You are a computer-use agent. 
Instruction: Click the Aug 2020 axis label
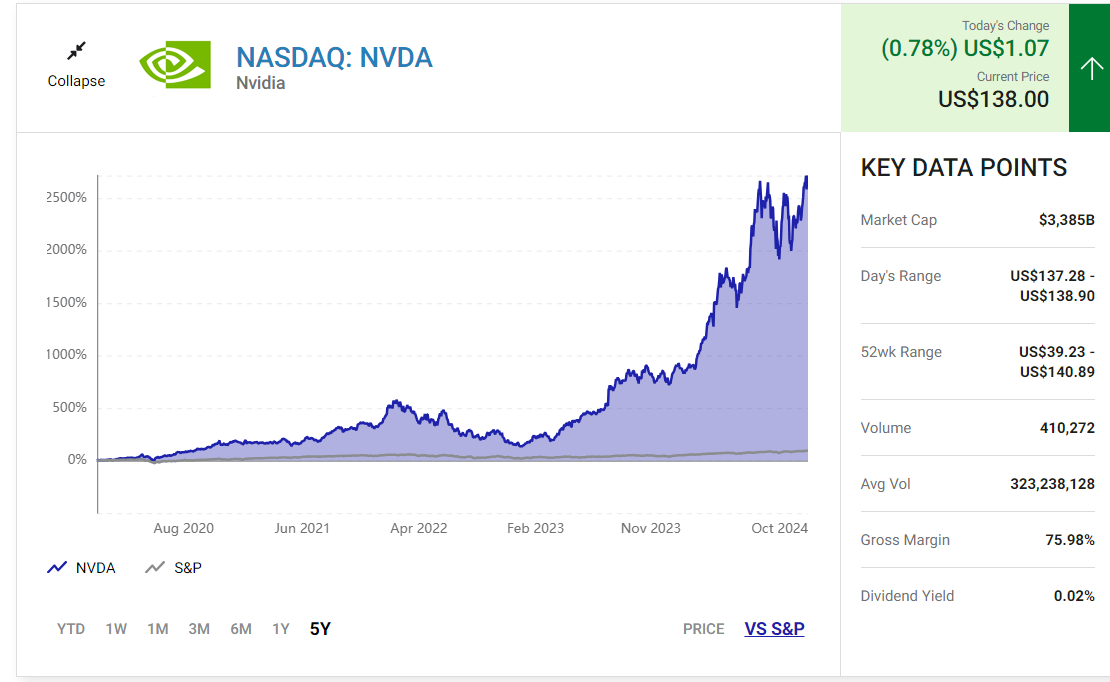tap(183, 528)
